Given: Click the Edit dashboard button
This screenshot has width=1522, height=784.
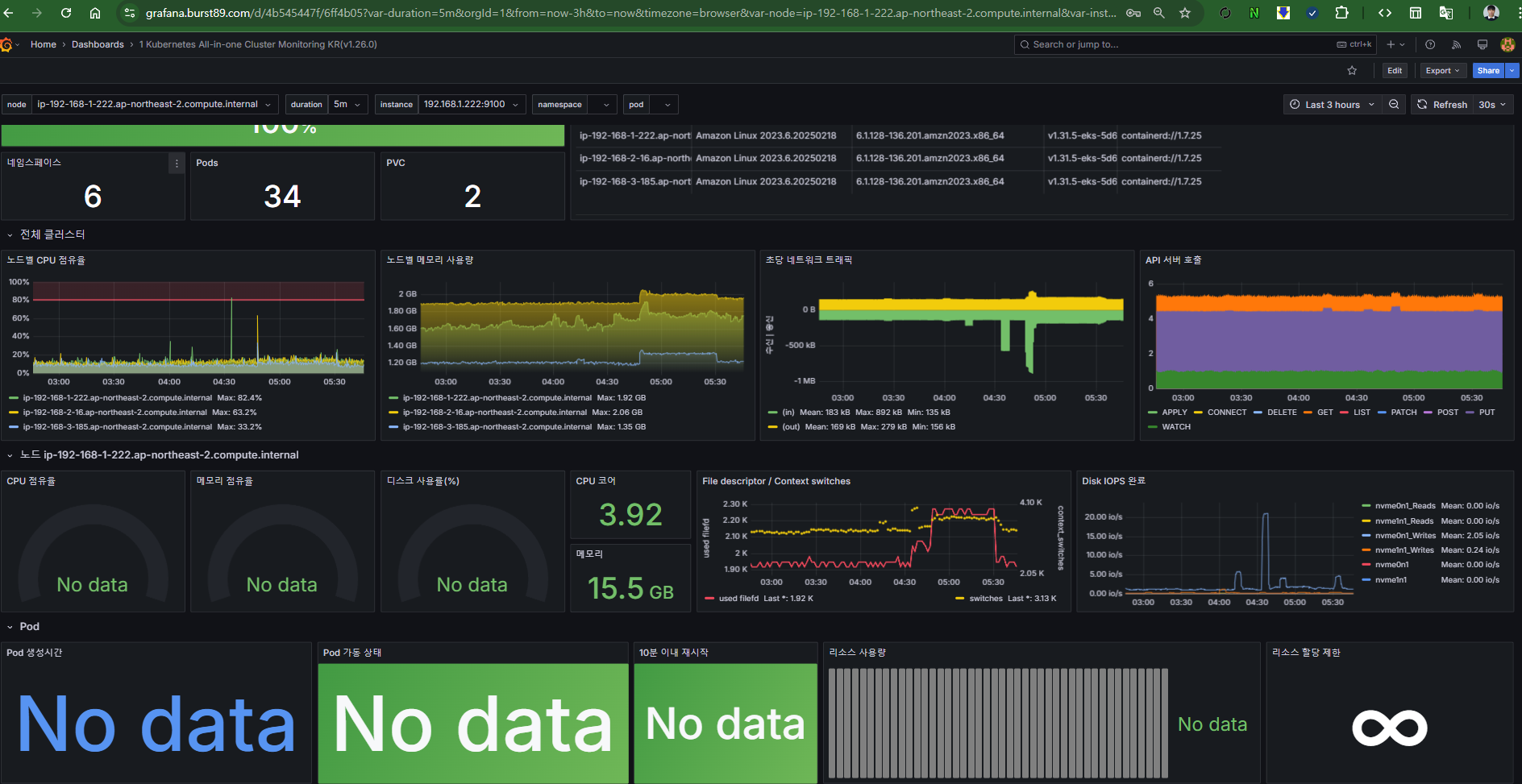Looking at the screenshot, I should click(x=1395, y=71).
